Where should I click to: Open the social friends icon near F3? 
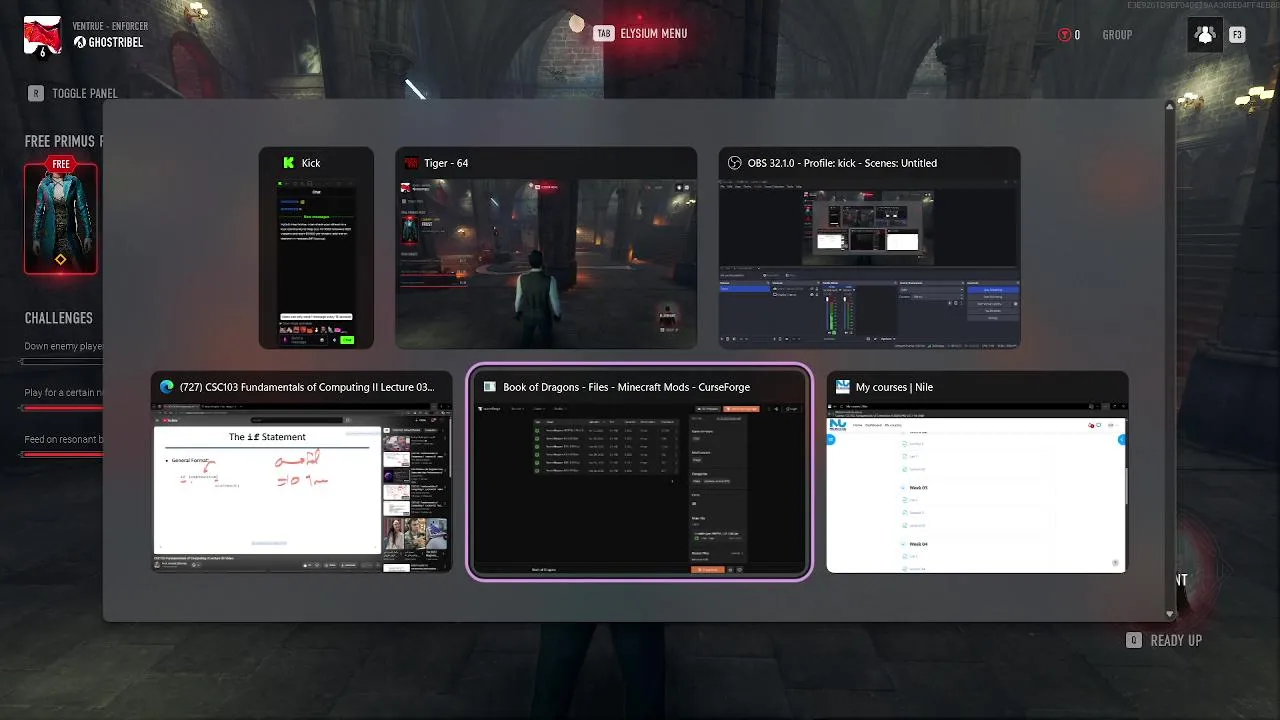tap(1205, 35)
